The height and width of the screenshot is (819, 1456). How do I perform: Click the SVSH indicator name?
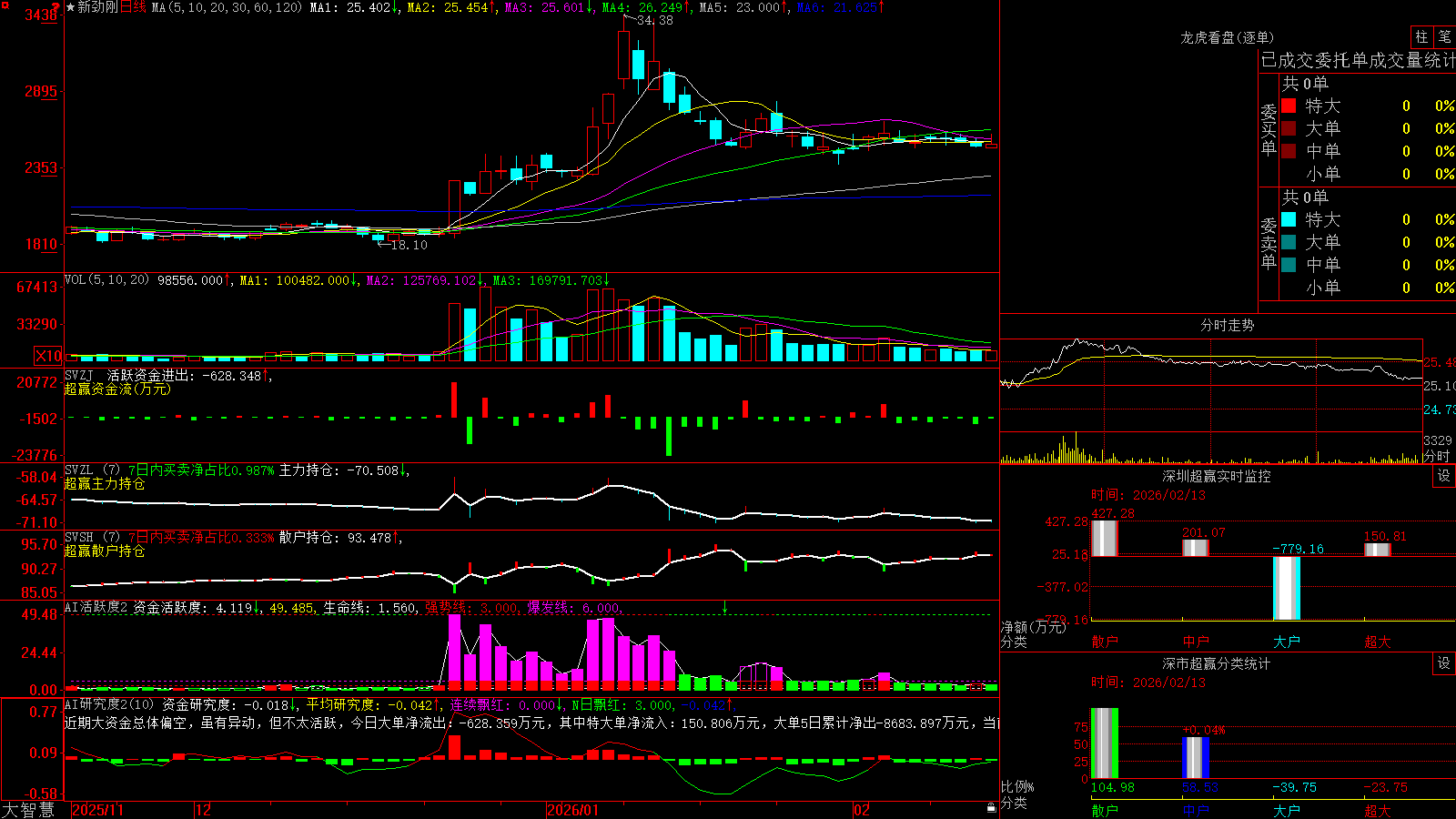pos(78,537)
